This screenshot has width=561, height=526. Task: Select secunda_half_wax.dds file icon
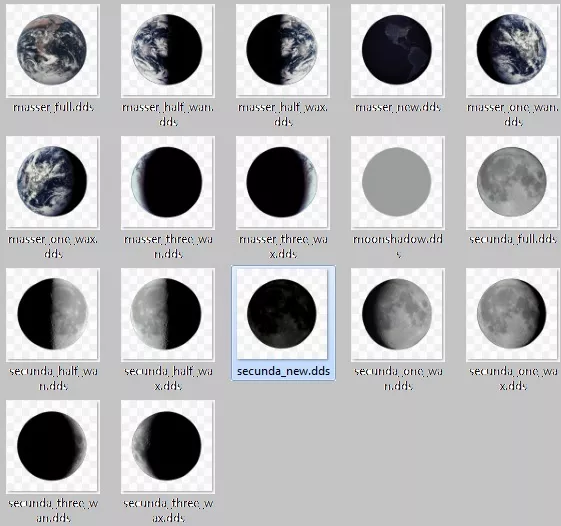click(x=168, y=315)
